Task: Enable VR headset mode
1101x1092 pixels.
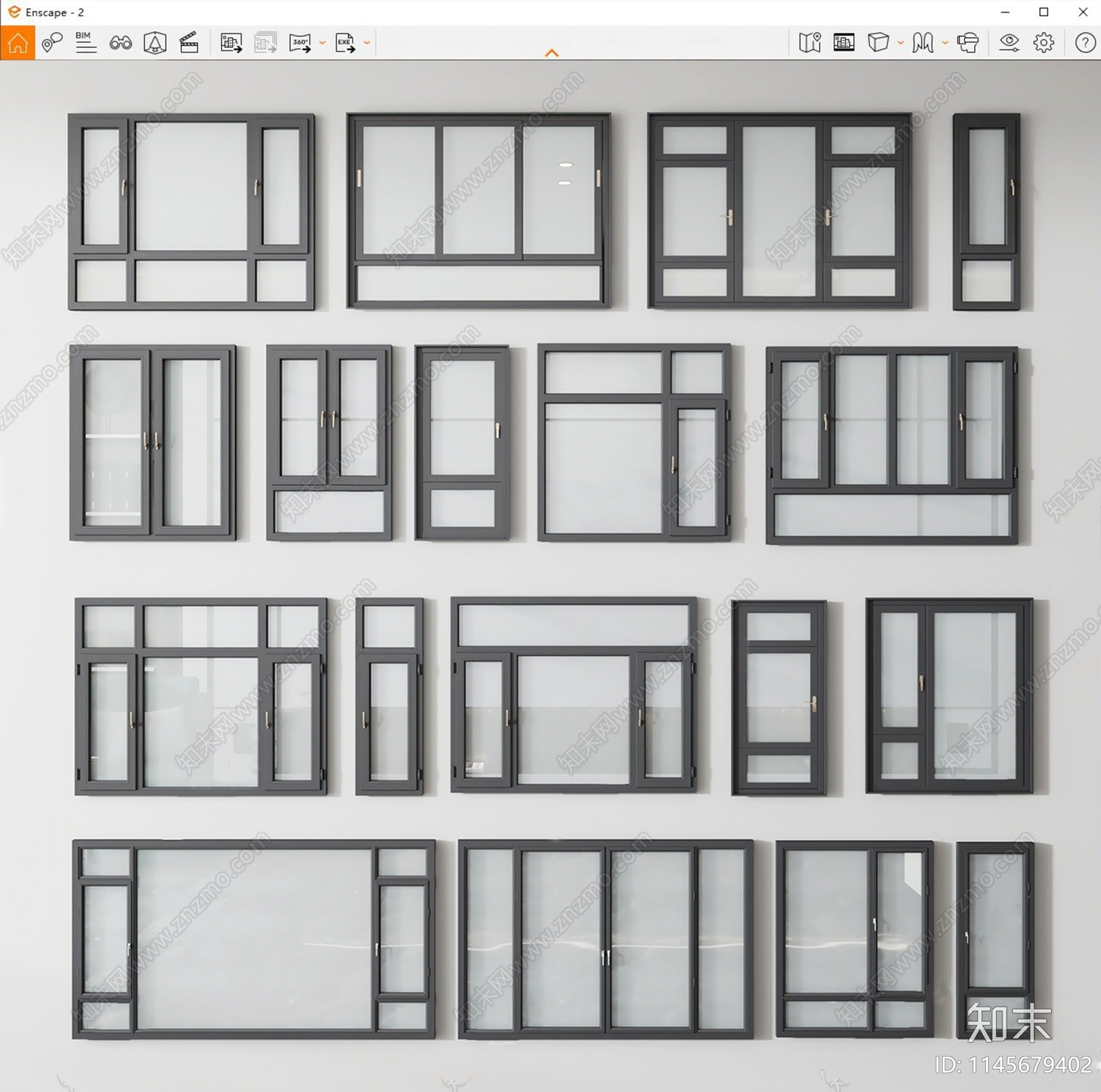Action: (968, 43)
